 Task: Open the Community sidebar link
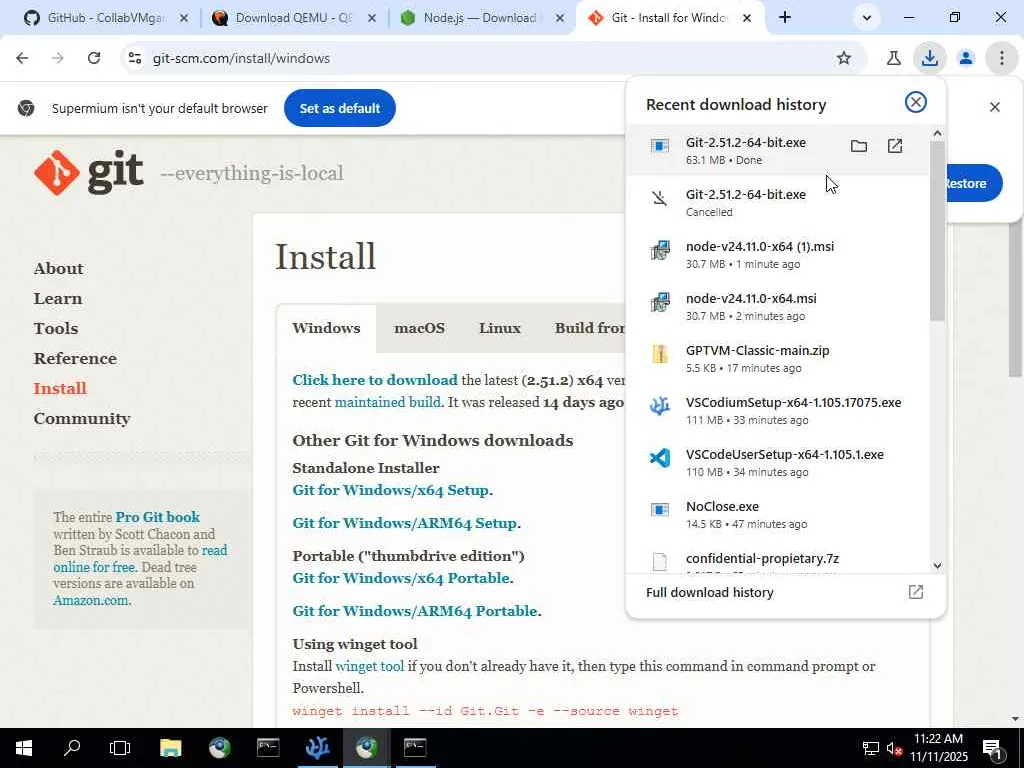coord(82,419)
